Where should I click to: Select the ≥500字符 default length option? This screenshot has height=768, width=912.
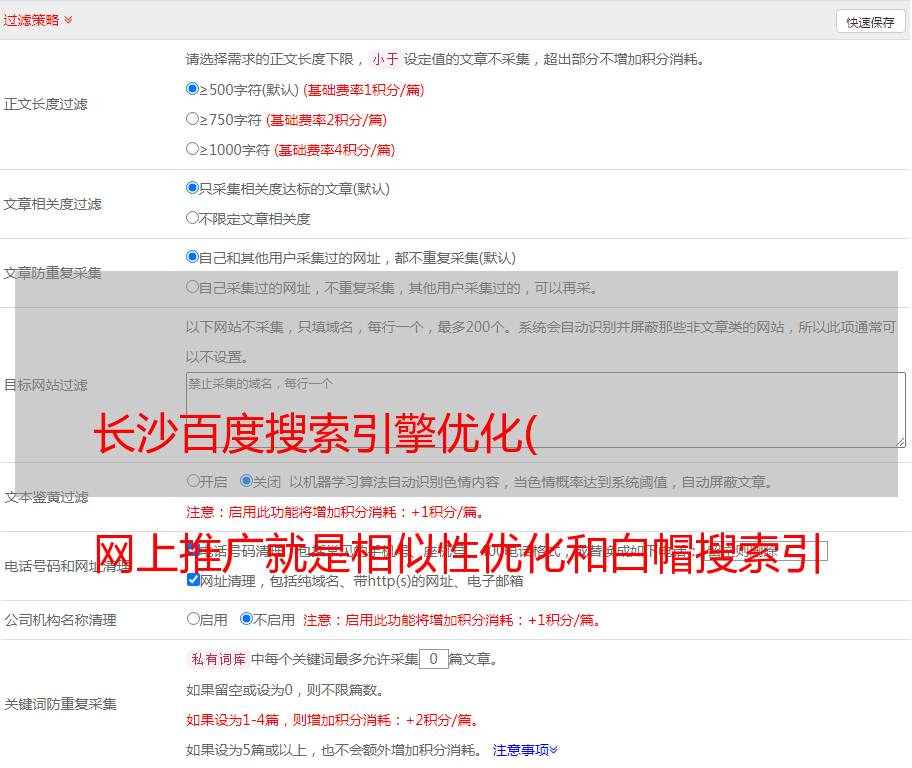193,89
